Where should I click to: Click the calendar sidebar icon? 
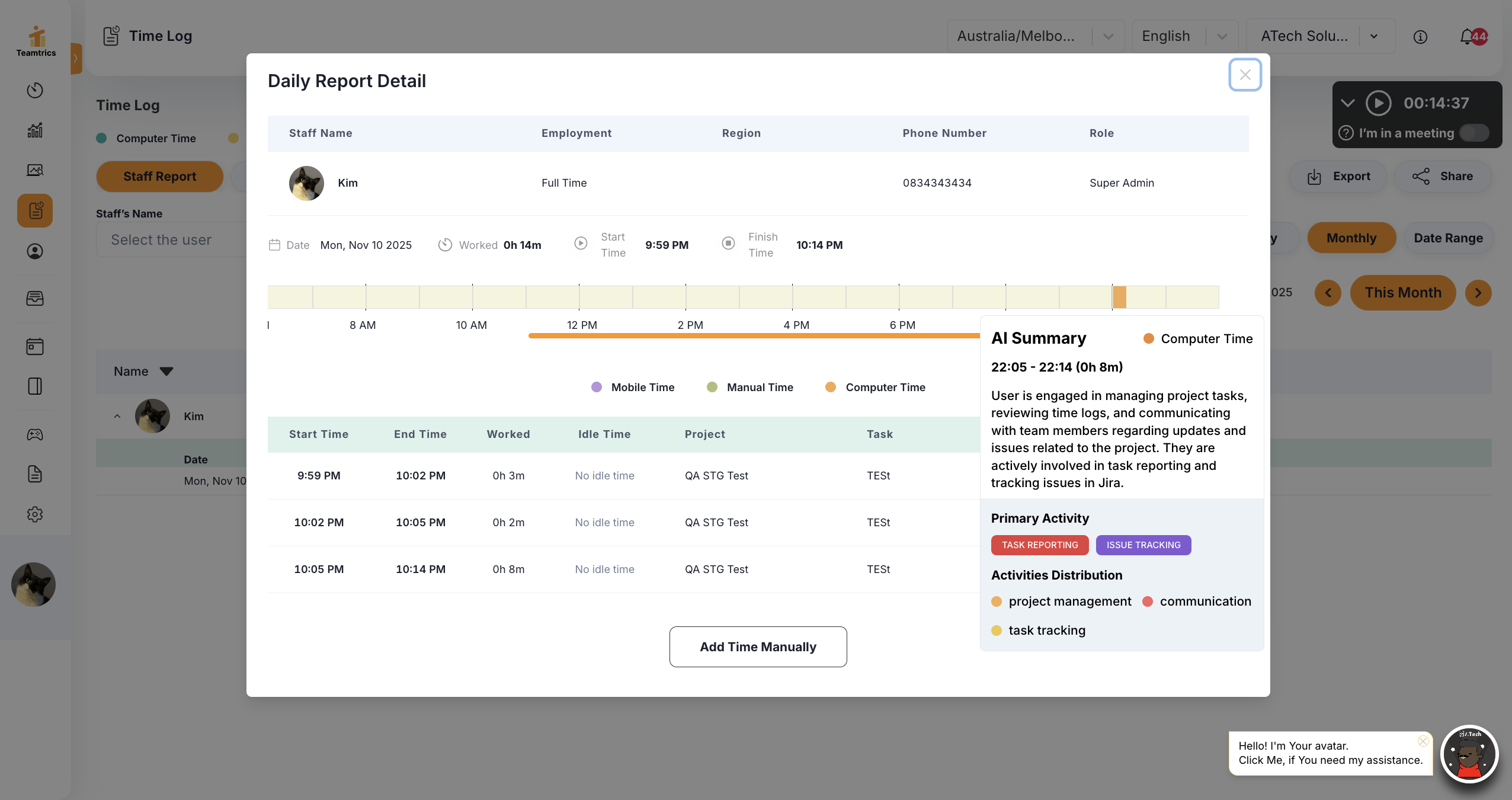coord(35,347)
